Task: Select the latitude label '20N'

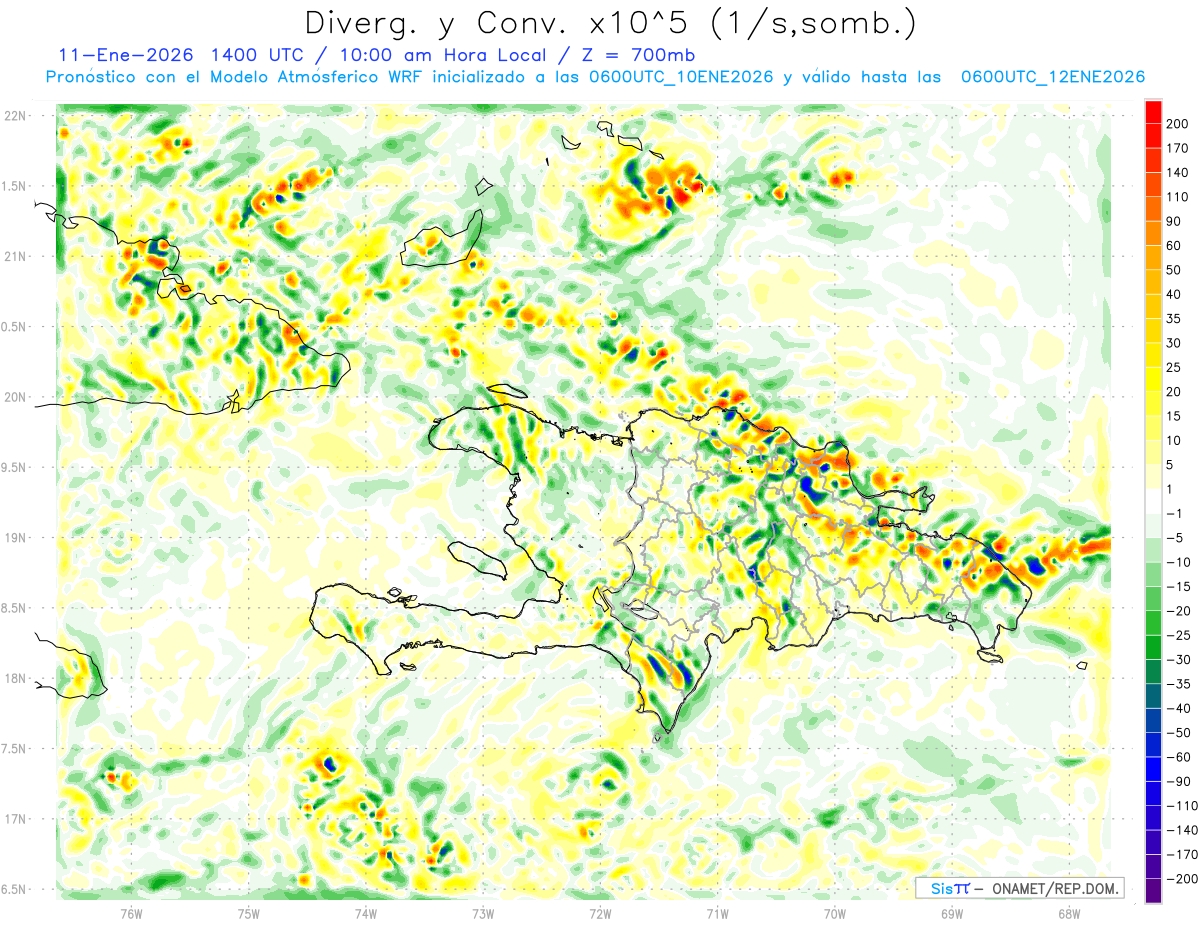Action: (14, 397)
